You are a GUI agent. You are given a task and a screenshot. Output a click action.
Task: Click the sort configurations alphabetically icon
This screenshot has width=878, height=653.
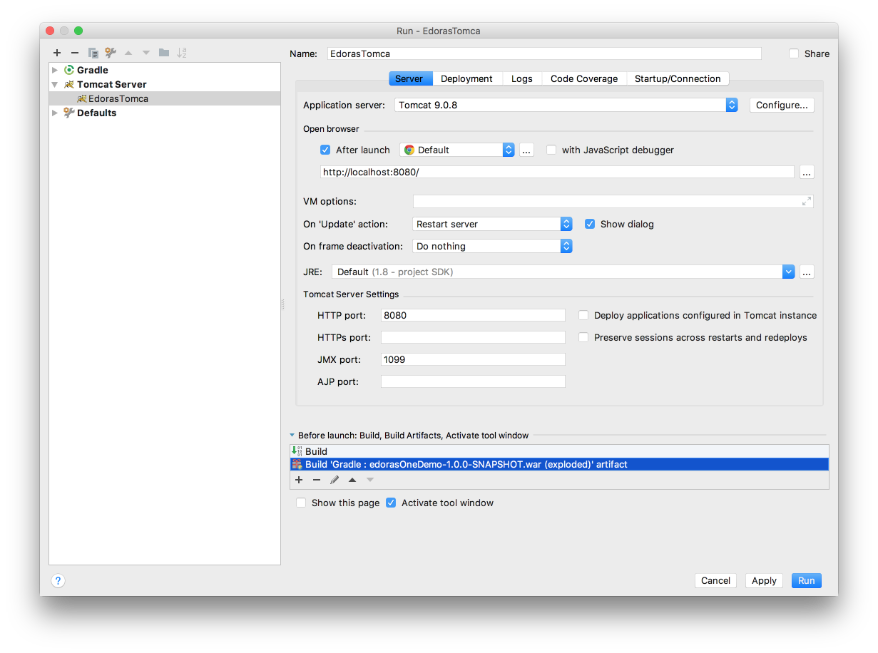182,53
